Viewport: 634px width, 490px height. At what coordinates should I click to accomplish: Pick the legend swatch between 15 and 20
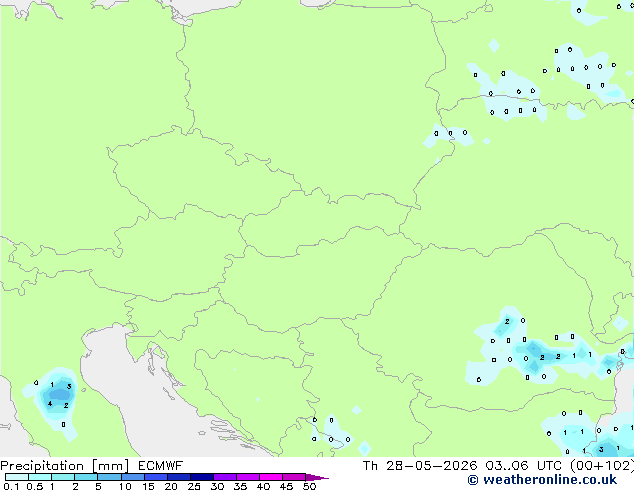pyautogui.click(x=155, y=477)
